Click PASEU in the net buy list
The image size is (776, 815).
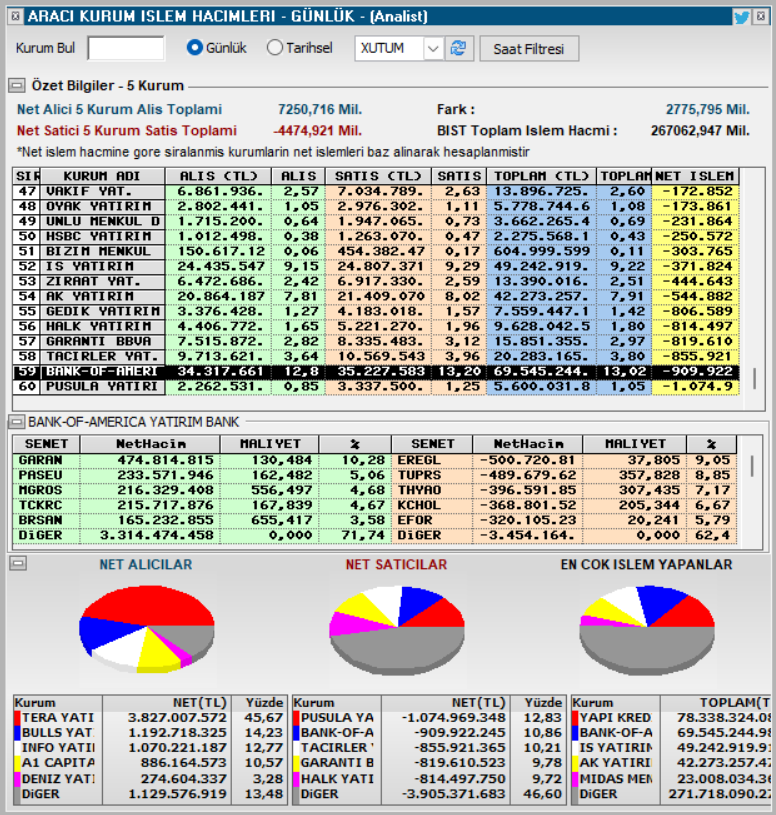pos(41,476)
